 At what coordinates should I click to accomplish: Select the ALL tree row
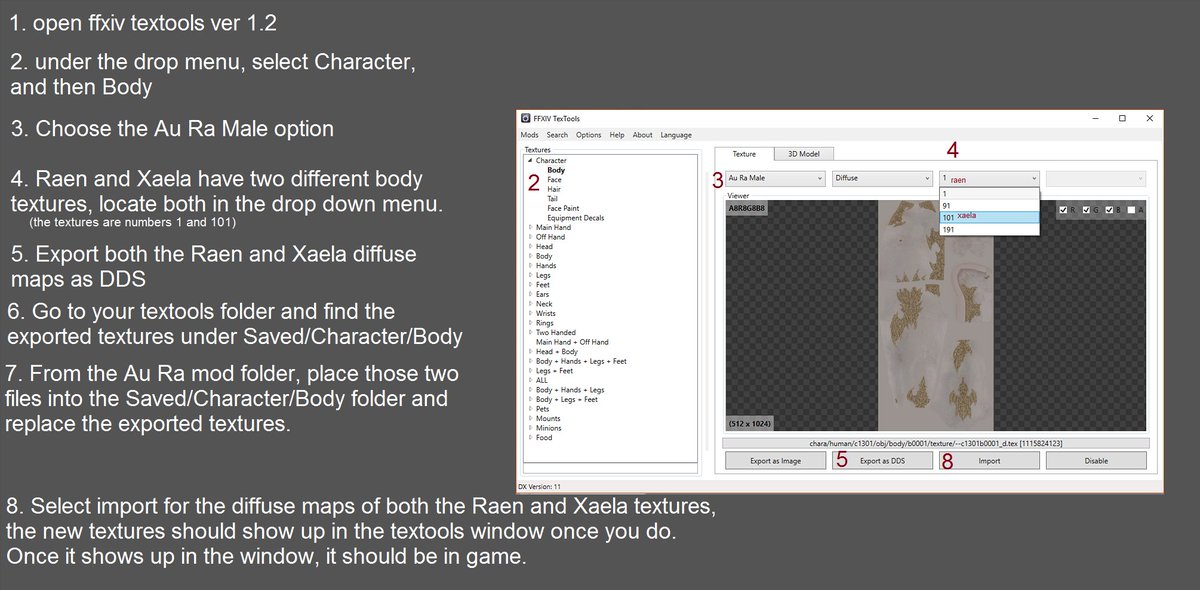click(x=542, y=380)
